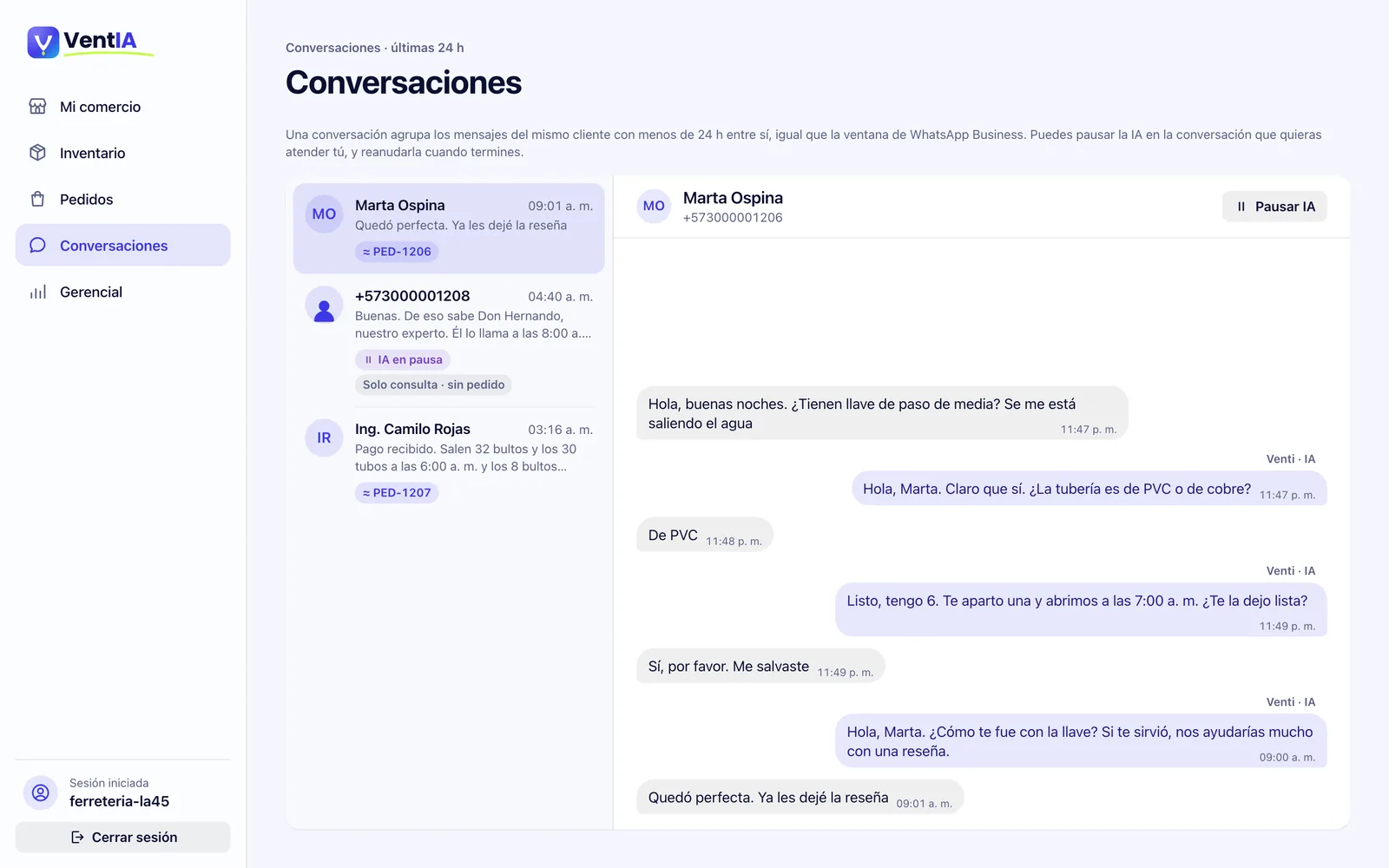Select Marta Ospina name in conversation list

click(399, 205)
